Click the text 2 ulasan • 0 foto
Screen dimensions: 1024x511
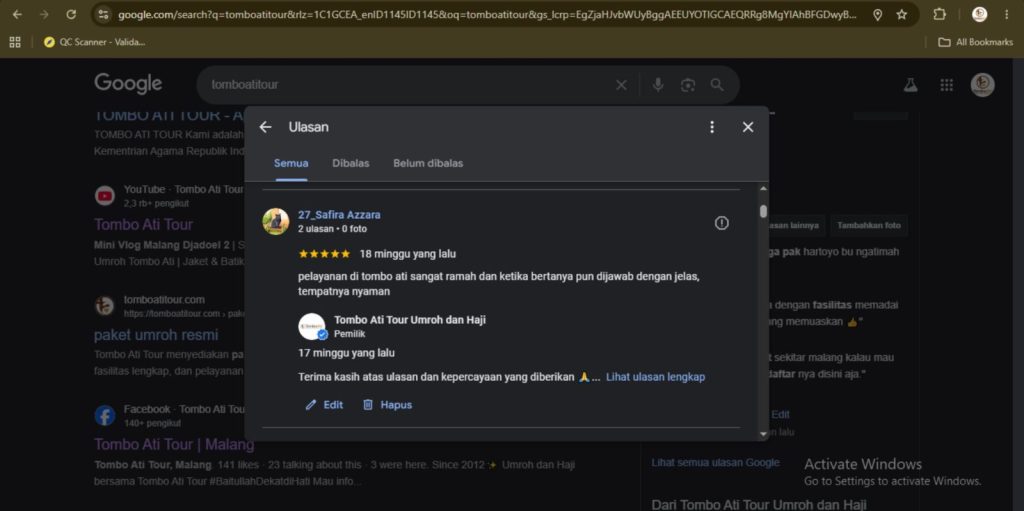332,229
